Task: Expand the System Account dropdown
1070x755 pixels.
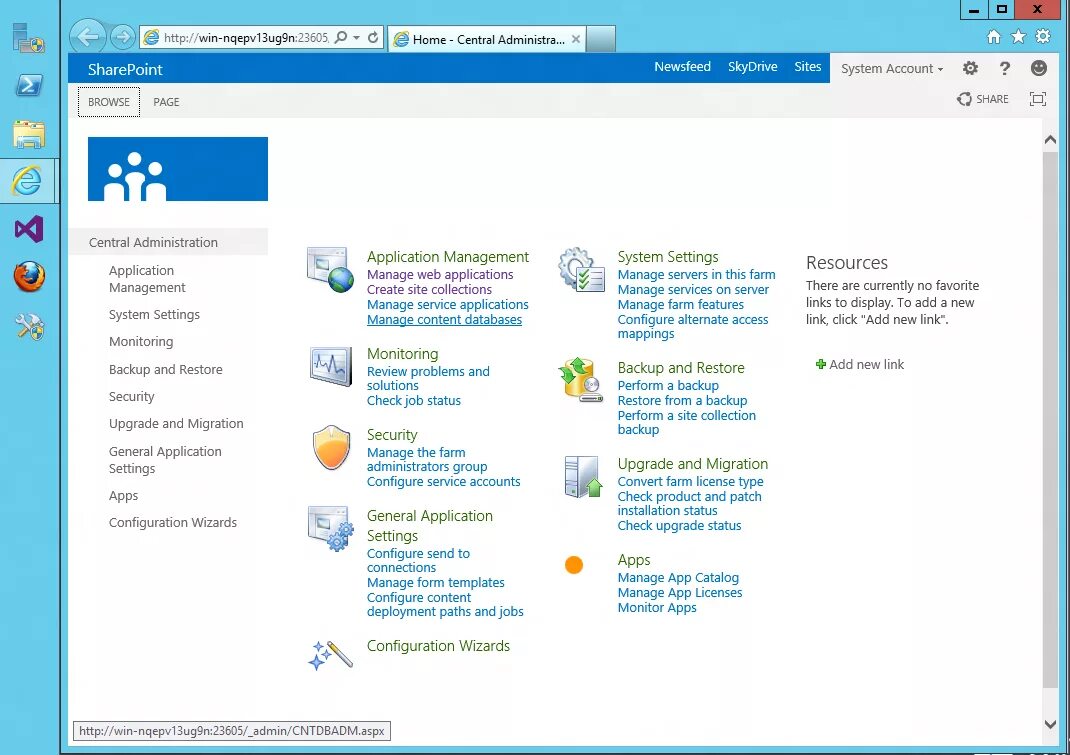Action: click(892, 68)
